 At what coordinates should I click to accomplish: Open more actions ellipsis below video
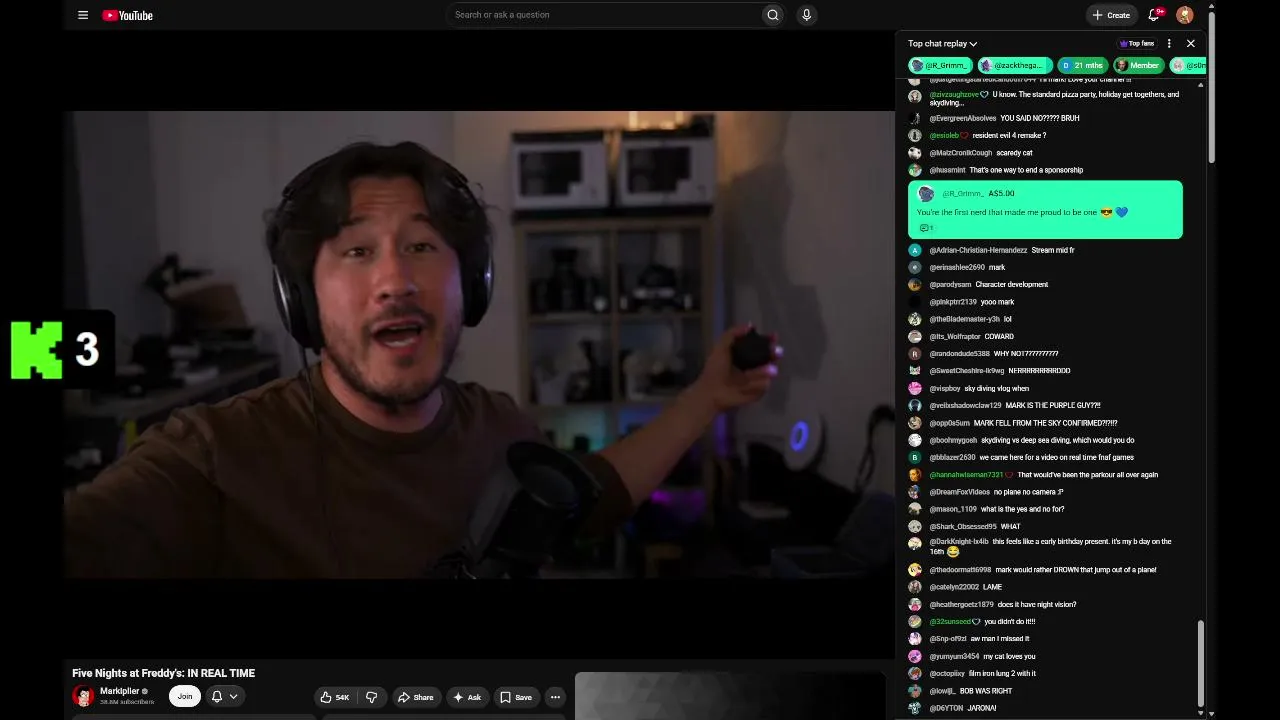(x=555, y=697)
